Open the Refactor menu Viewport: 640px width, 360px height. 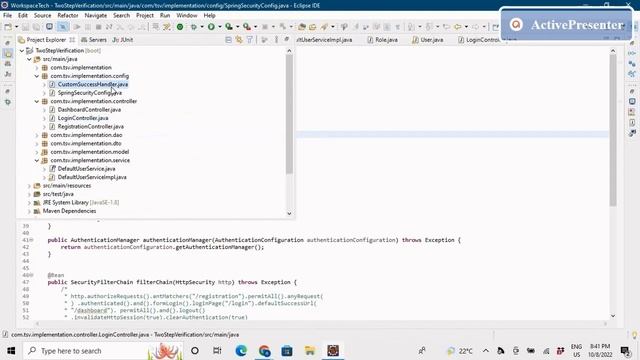[68, 15]
